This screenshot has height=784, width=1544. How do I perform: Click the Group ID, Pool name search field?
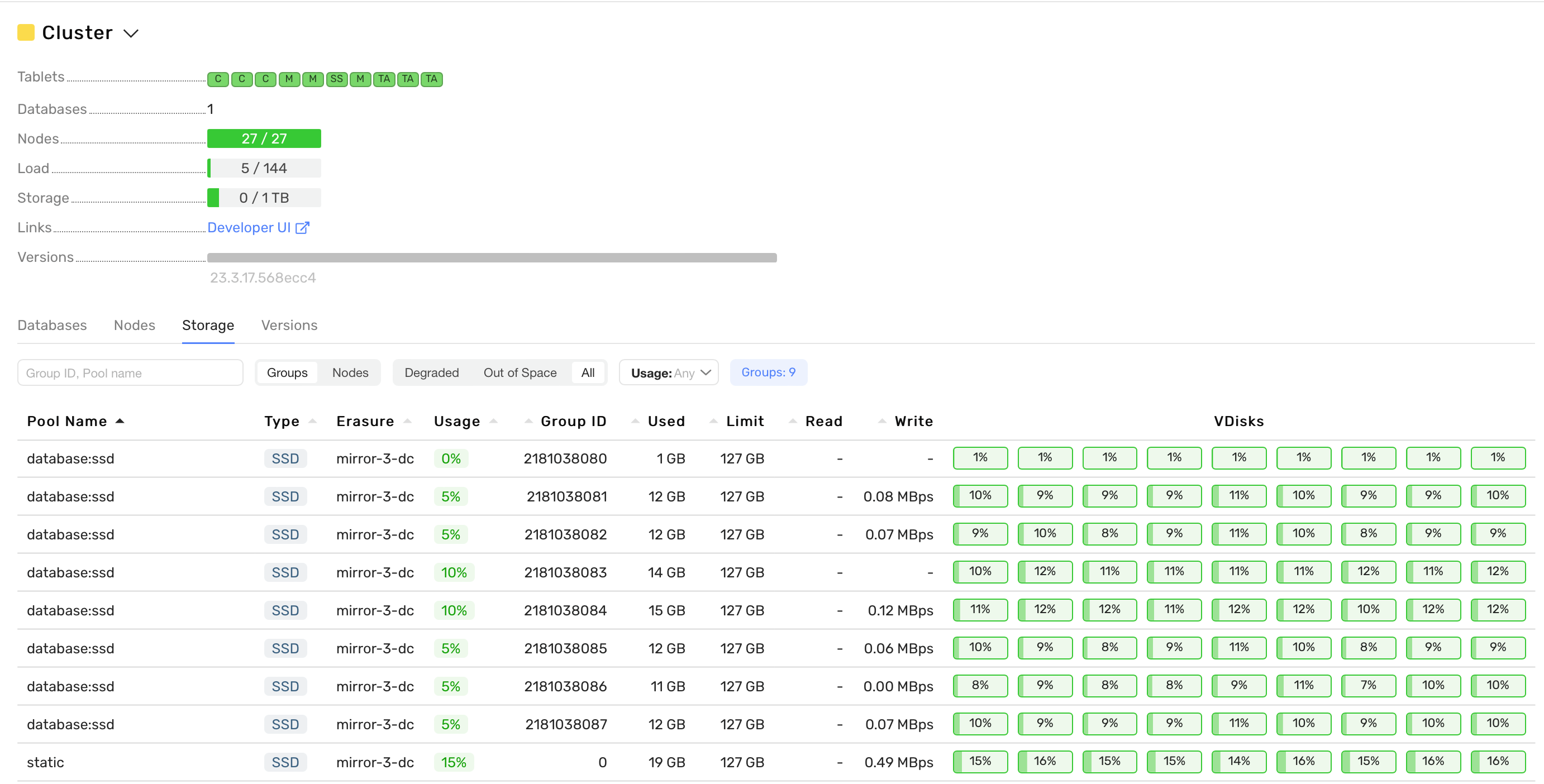coord(130,372)
